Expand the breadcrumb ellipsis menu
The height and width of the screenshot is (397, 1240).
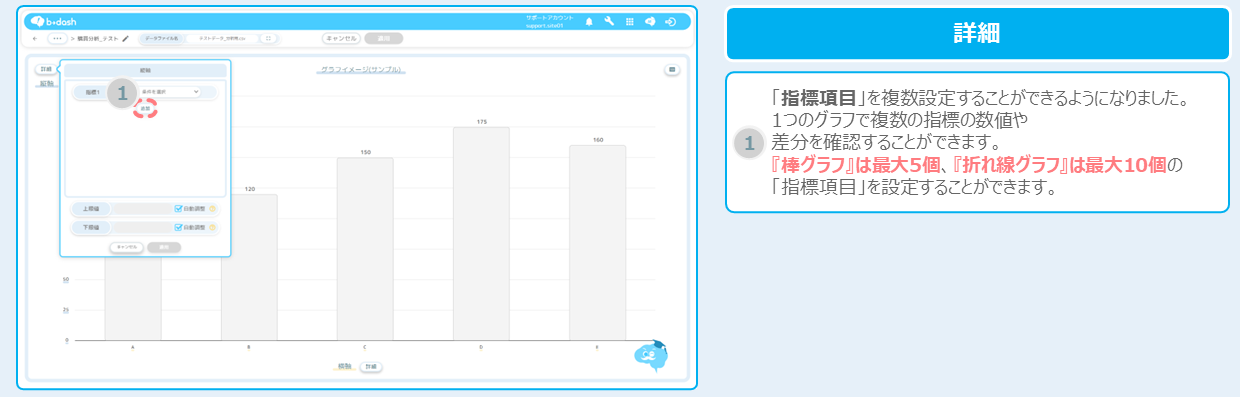point(57,38)
